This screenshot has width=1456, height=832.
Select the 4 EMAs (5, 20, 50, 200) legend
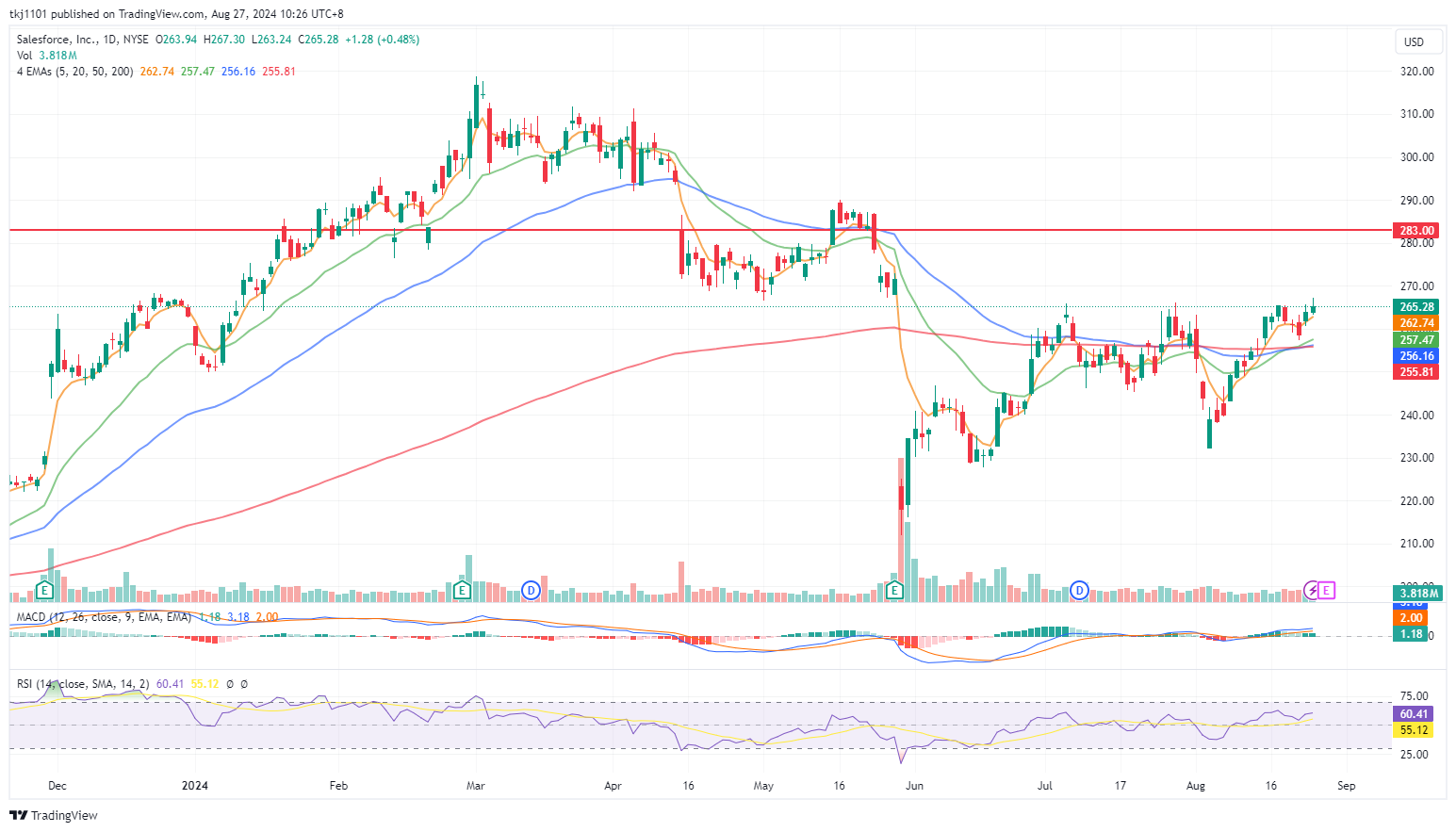(74, 72)
